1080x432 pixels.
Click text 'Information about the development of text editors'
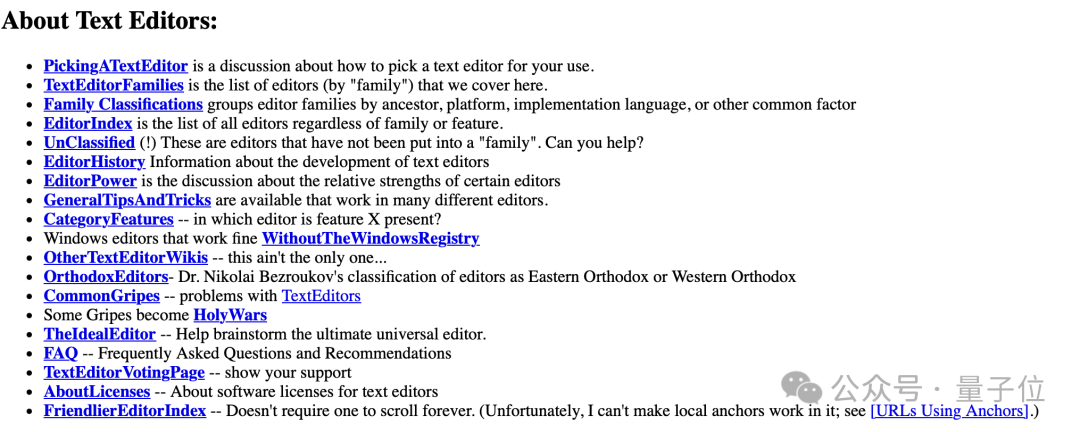320,162
